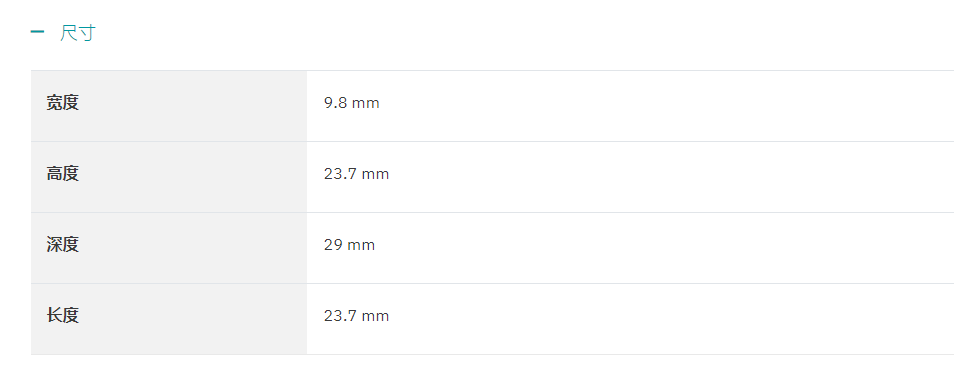Image resolution: width=968 pixels, height=374 pixels.
Task: Click the 度 character in 长度 label
Action: pos(71,316)
